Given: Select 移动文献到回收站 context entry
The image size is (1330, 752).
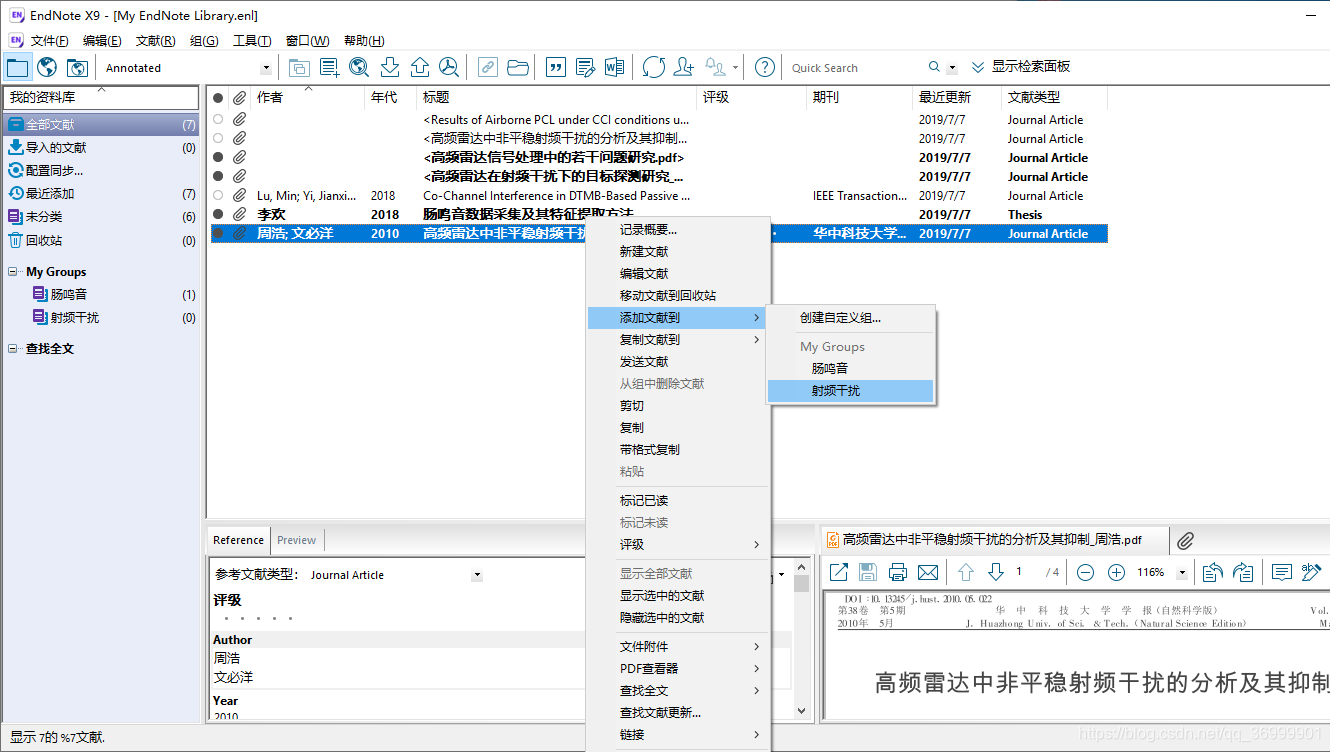Looking at the screenshot, I should (x=677, y=296).
